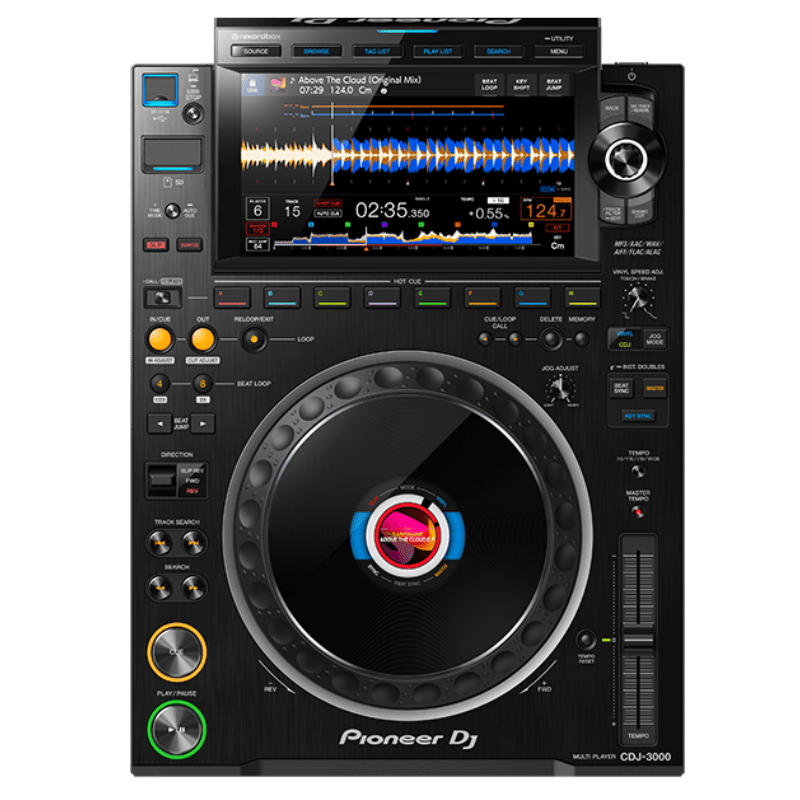Trigger Hot Cue A pad
Image resolution: width=800 pixels, height=800 pixels.
click(x=232, y=296)
